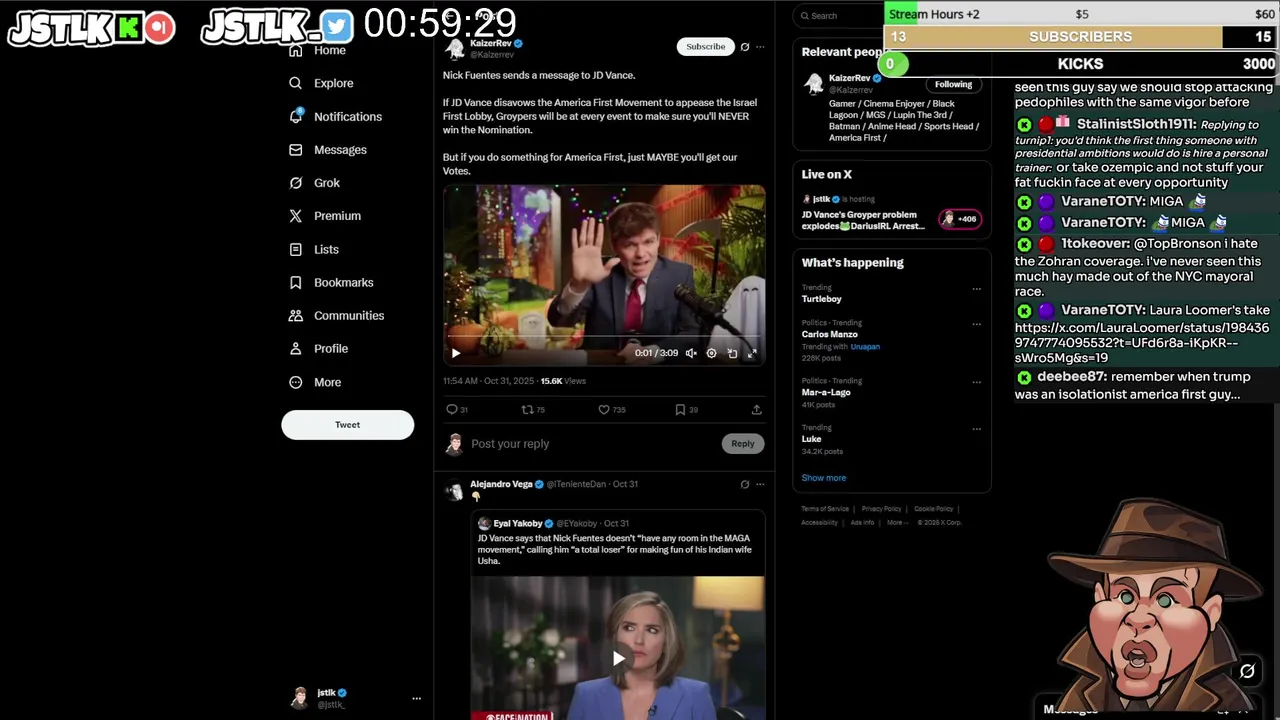Open the Carlos Manzo trending topic

click(829, 335)
